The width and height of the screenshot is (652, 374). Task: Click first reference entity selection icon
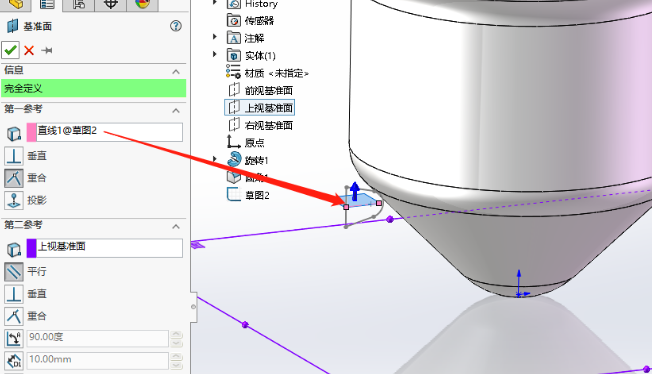[14, 134]
